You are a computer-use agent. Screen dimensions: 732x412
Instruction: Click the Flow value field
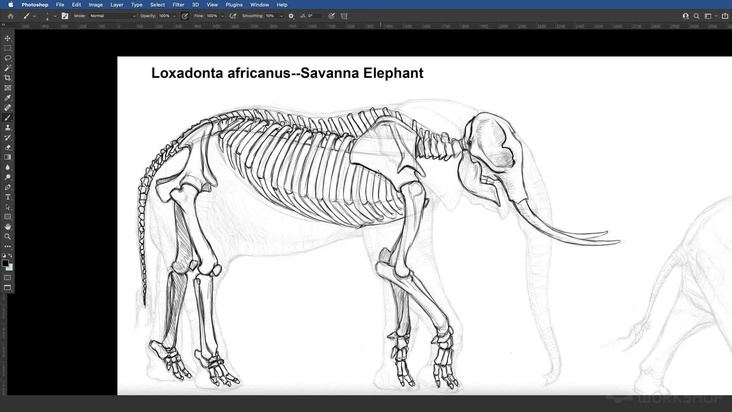[212, 16]
